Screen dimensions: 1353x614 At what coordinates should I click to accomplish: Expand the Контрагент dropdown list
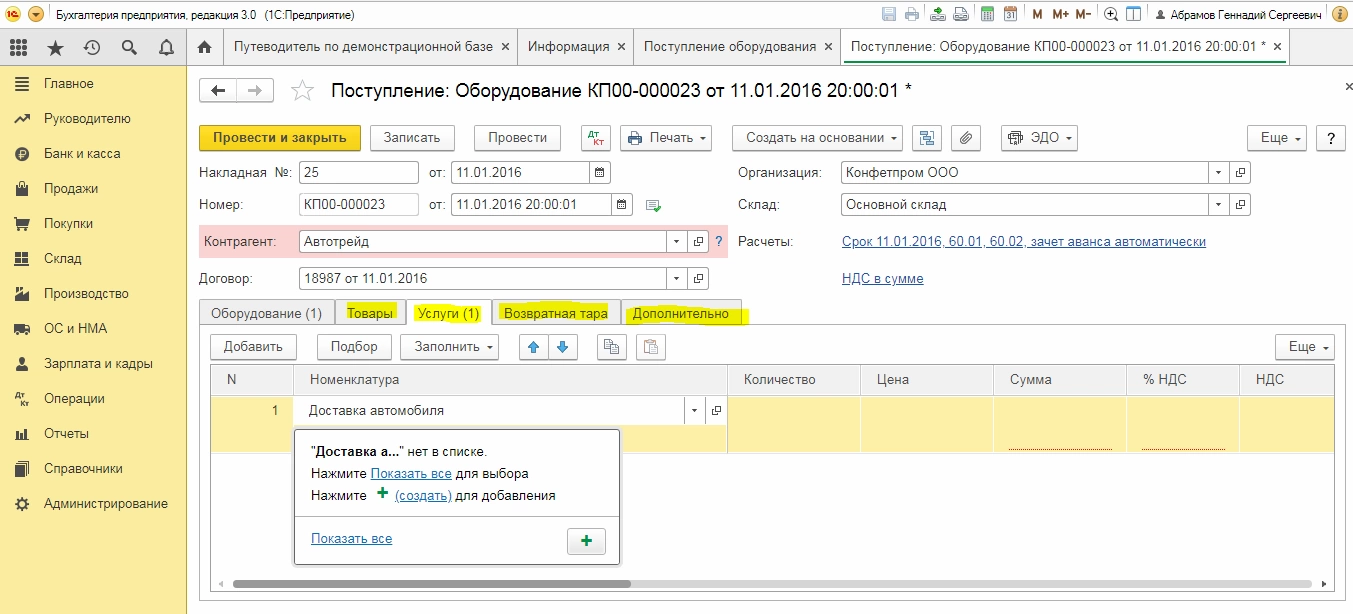(x=676, y=242)
